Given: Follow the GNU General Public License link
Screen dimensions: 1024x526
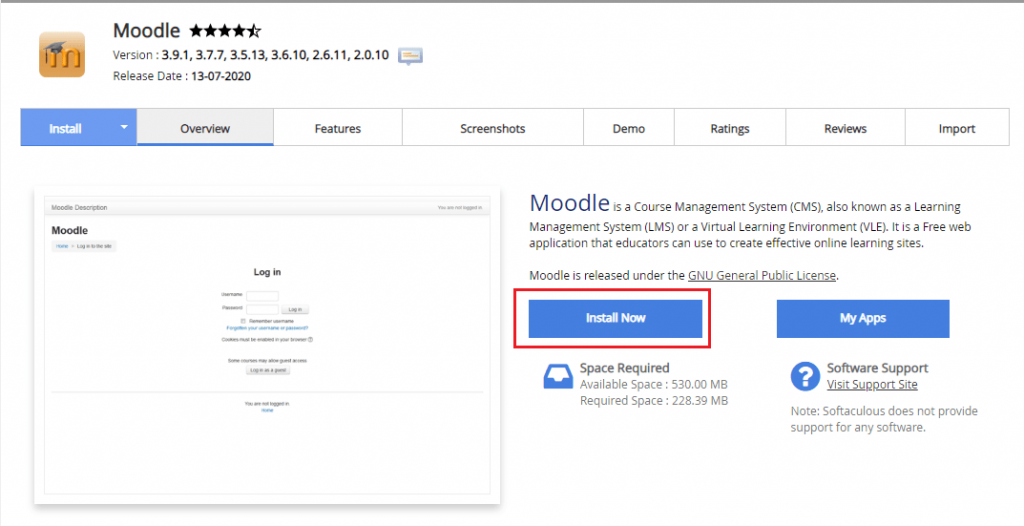Looking at the screenshot, I should click(761, 275).
